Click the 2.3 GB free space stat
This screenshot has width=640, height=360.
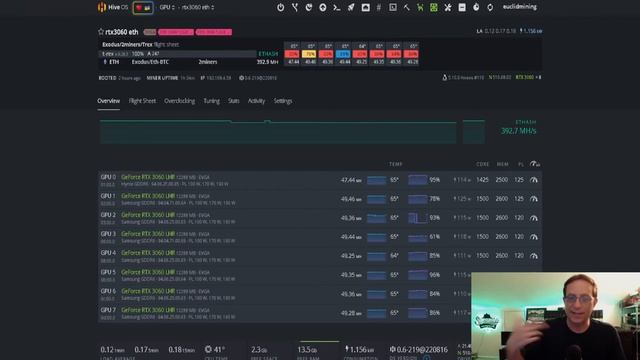259,350
